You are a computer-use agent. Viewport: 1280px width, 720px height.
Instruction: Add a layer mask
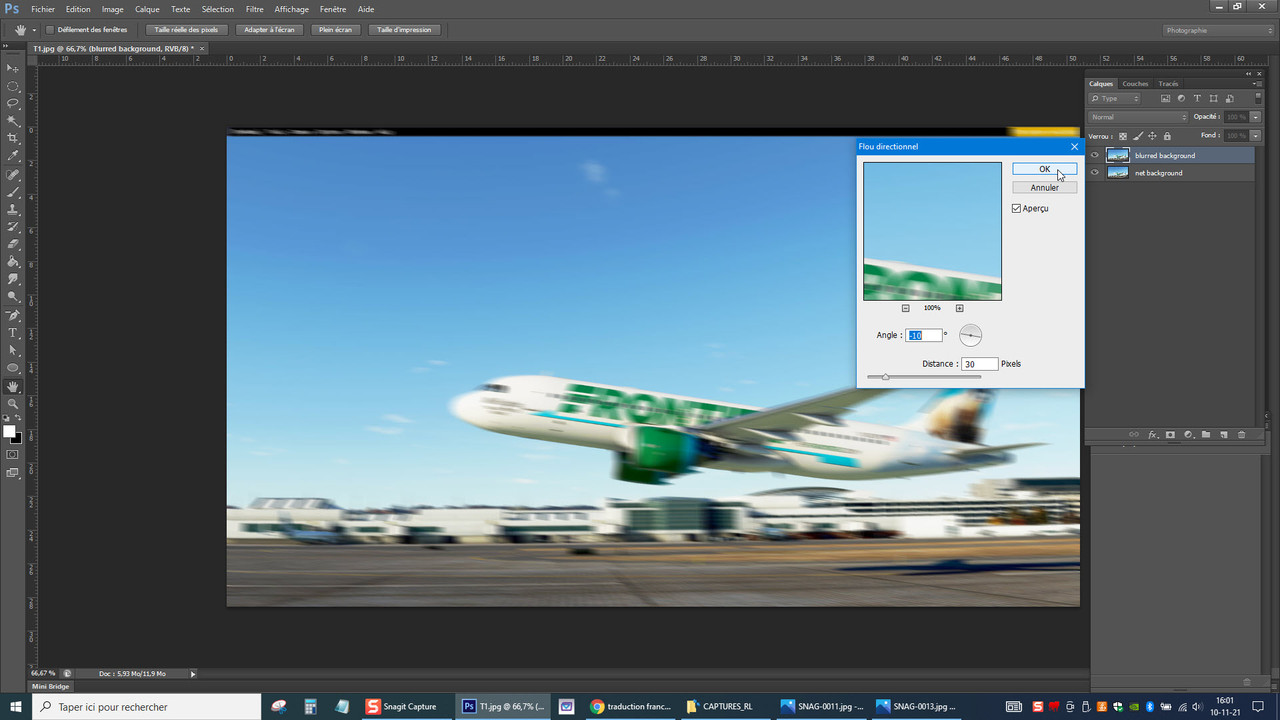tap(1170, 435)
